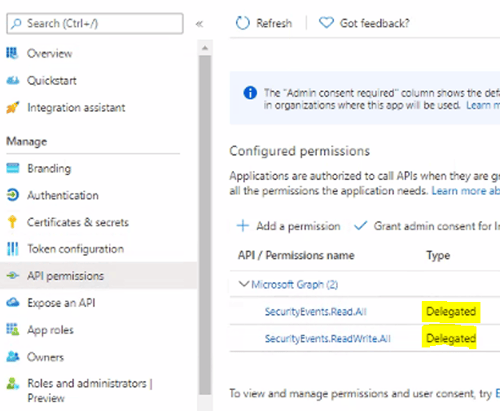Collapse the Microsoft Graph (2) group
Viewport: 500px width, 411px height.
coord(244,284)
